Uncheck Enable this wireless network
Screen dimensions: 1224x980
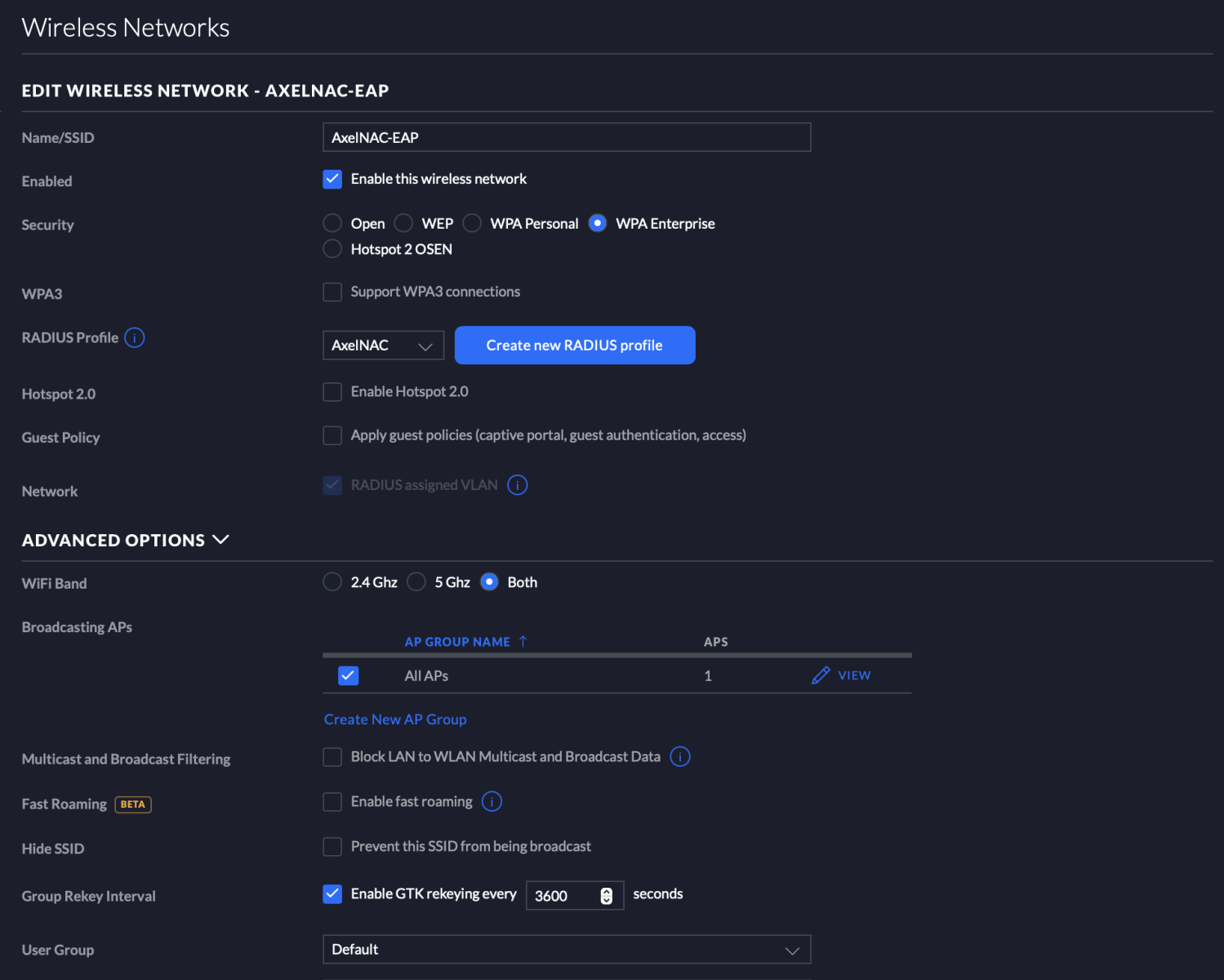[x=332, y=180]
